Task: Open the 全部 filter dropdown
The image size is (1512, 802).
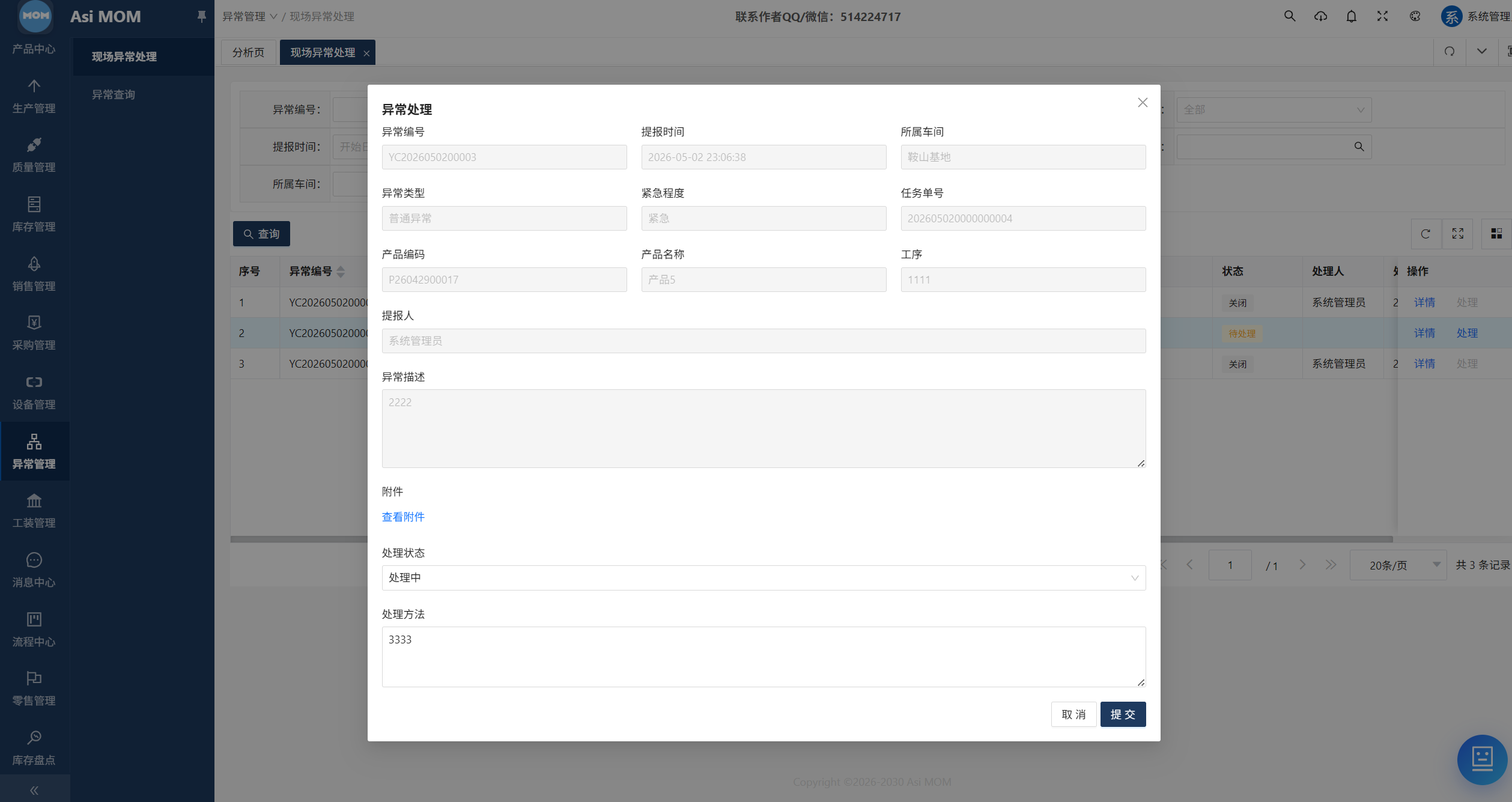Action: tap(1274, 110)
